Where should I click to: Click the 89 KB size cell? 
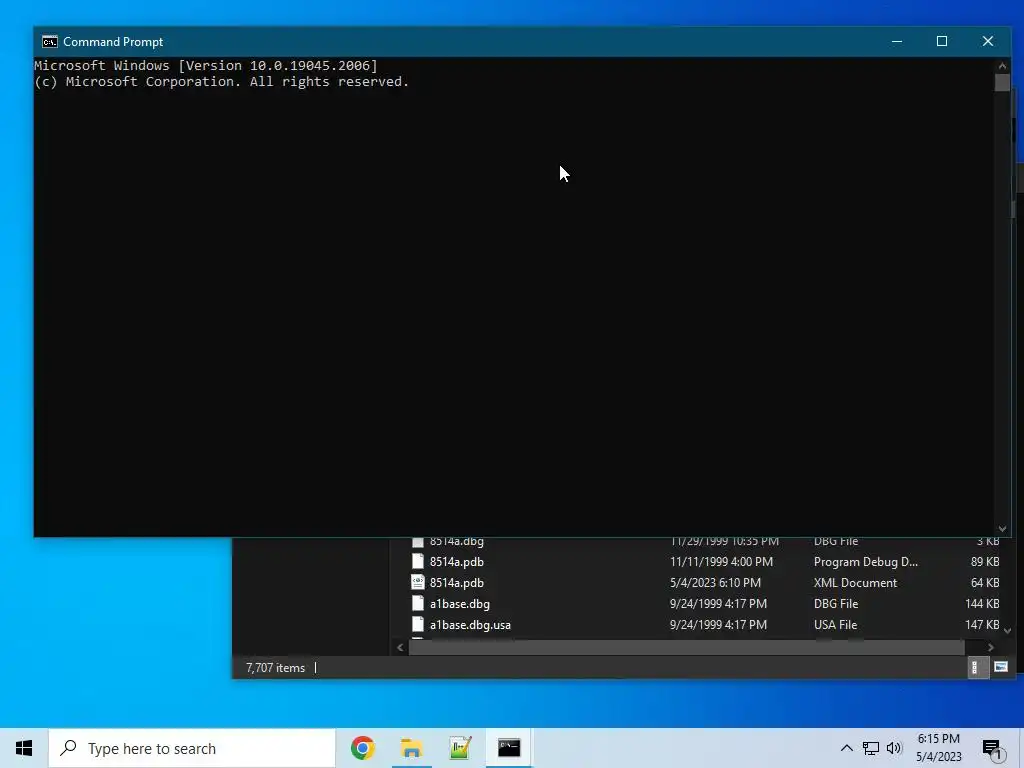click(985, 562)
